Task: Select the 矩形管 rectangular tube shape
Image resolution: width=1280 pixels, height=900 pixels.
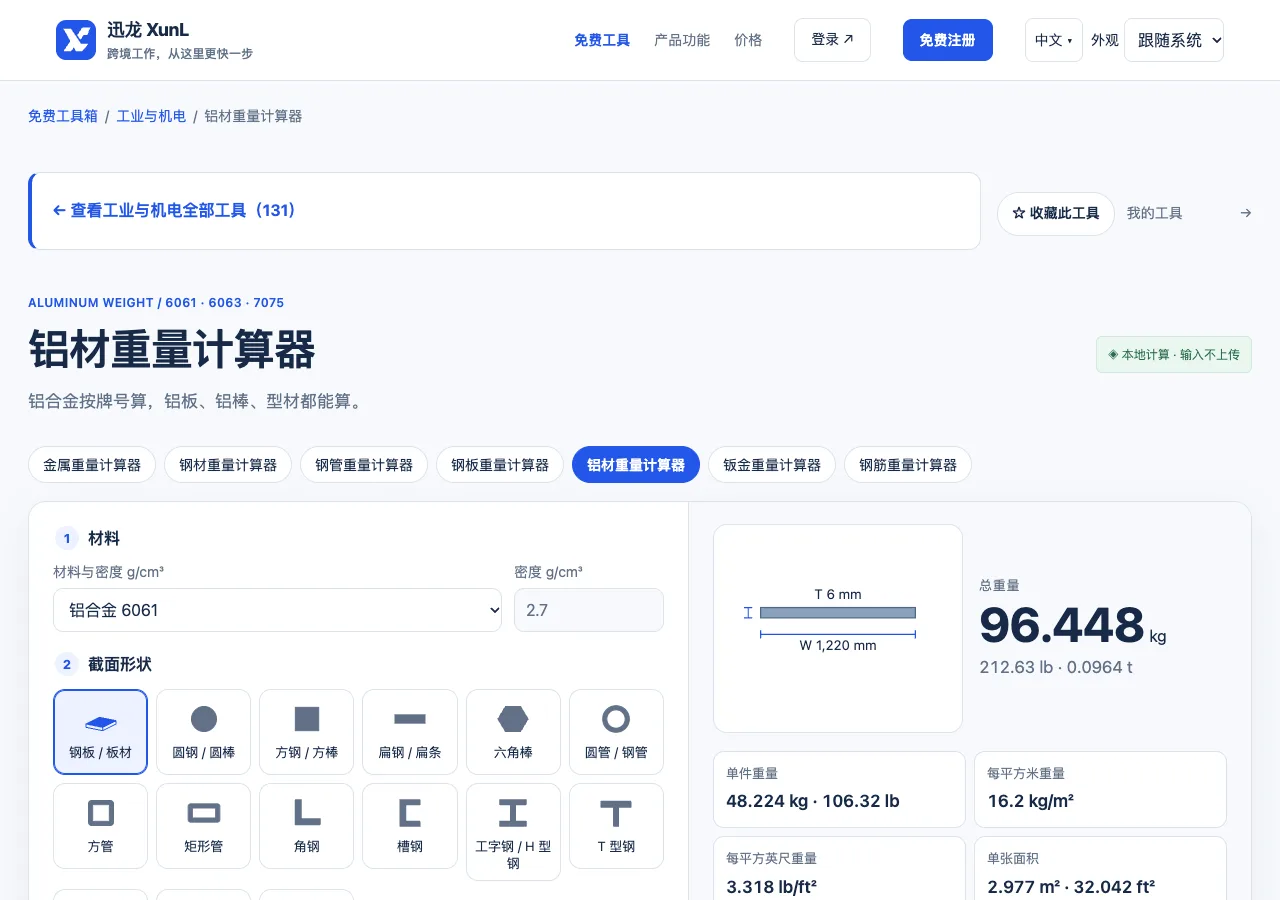Action: pyautogui.click(x=204, y=826)
